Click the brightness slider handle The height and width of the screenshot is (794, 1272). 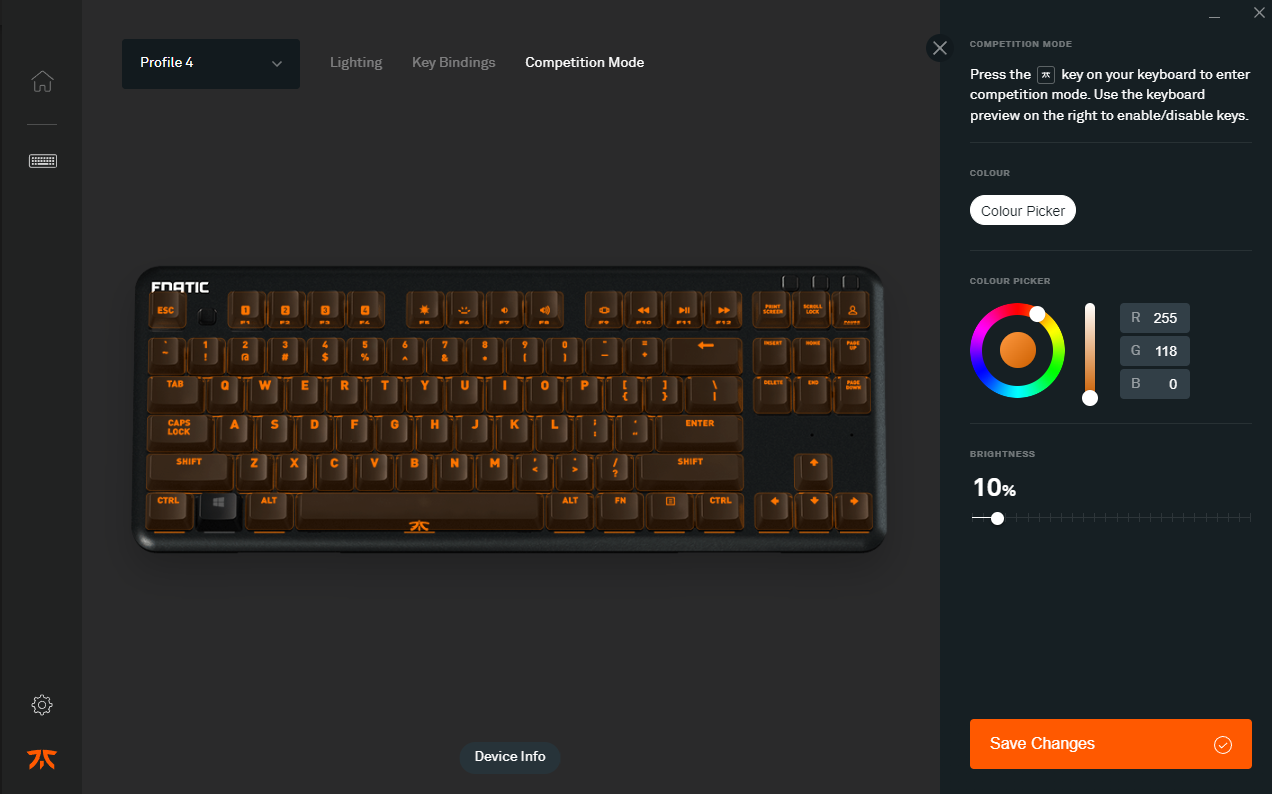pos(997,518)
